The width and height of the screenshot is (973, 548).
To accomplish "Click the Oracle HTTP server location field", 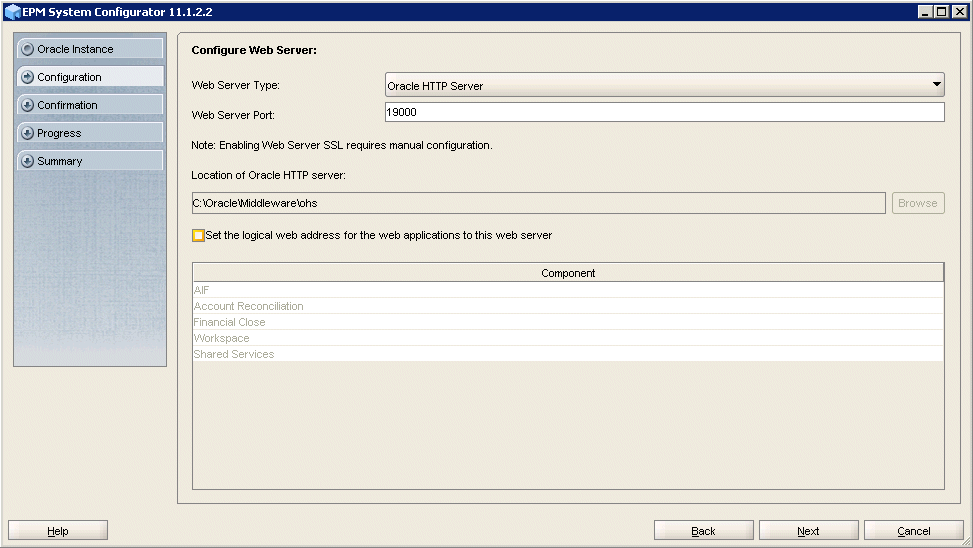I will pyautogui.click(x=538, y=203).
